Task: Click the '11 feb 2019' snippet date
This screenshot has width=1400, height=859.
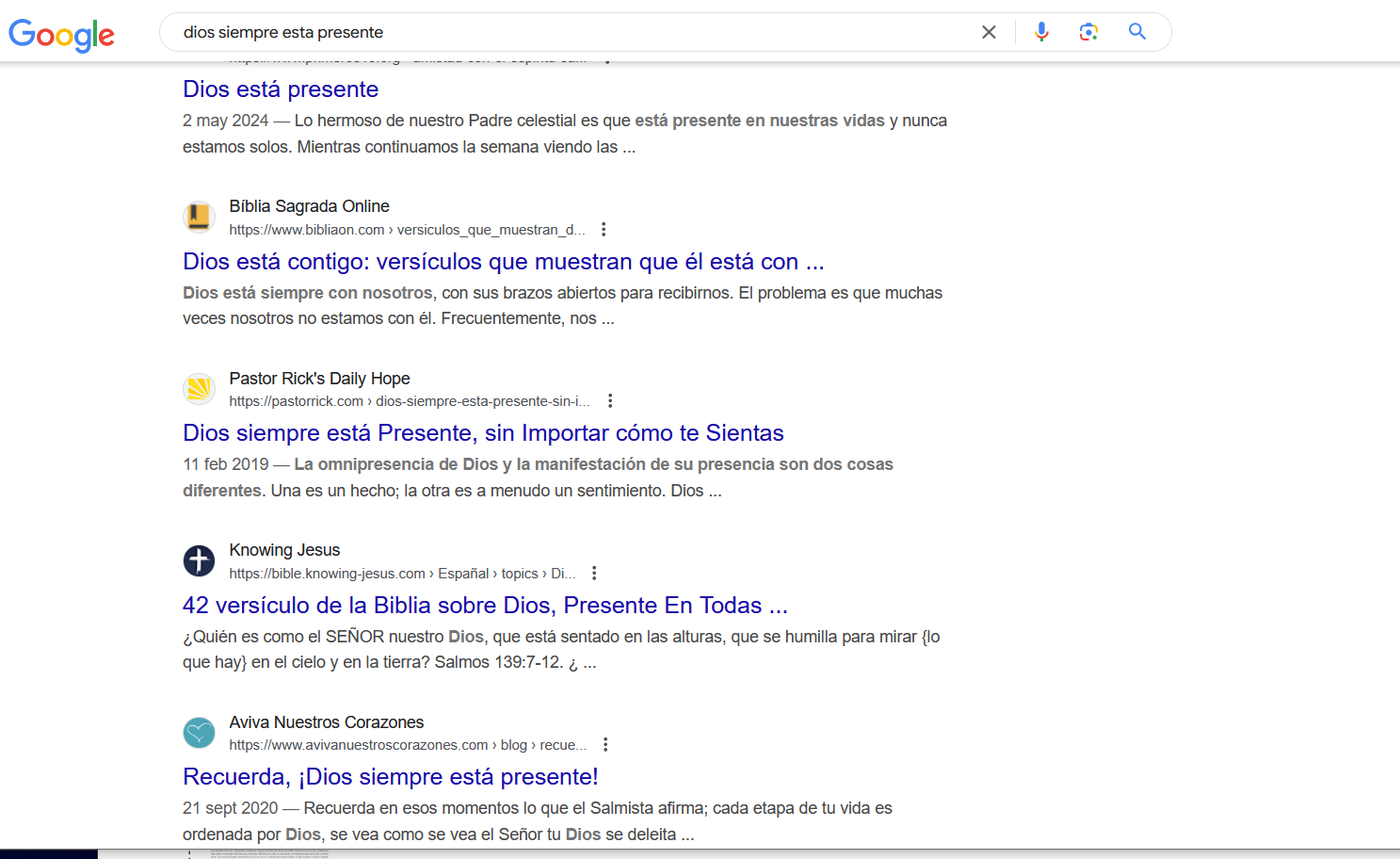Action: (226, 464)
